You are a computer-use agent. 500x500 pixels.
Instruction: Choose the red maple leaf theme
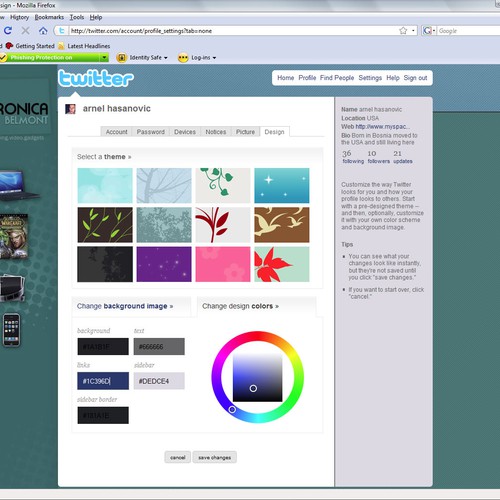tap(282, 264)
